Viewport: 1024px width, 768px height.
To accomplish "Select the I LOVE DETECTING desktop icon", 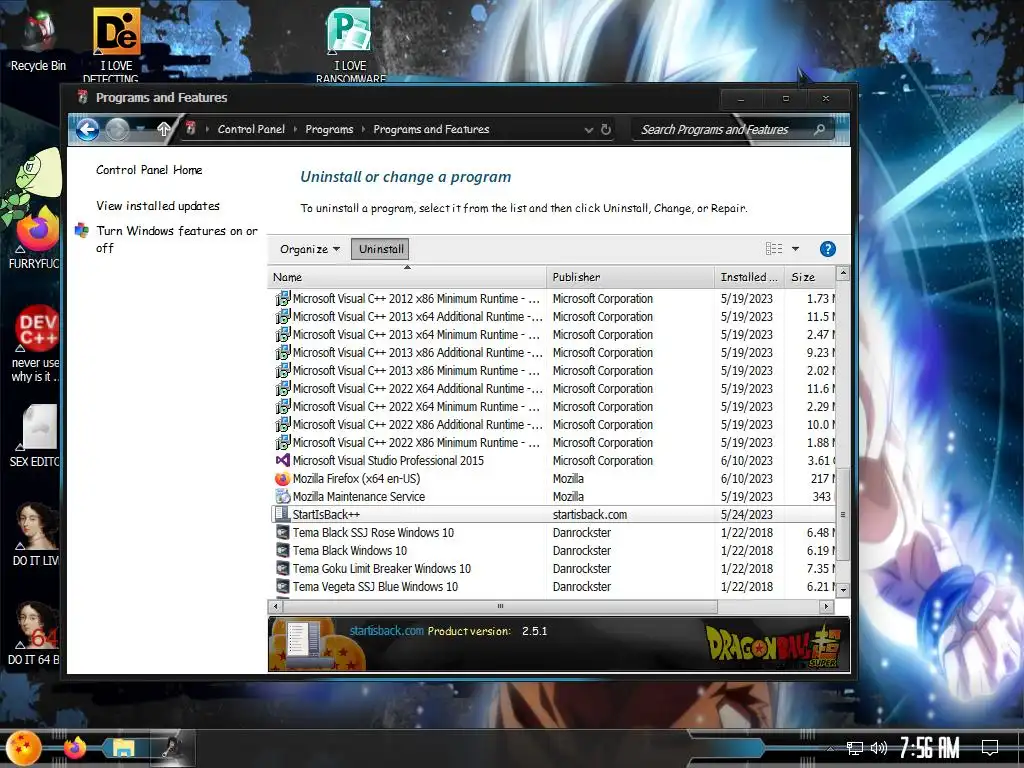I will pyautogui.click(x=116, y=44).
